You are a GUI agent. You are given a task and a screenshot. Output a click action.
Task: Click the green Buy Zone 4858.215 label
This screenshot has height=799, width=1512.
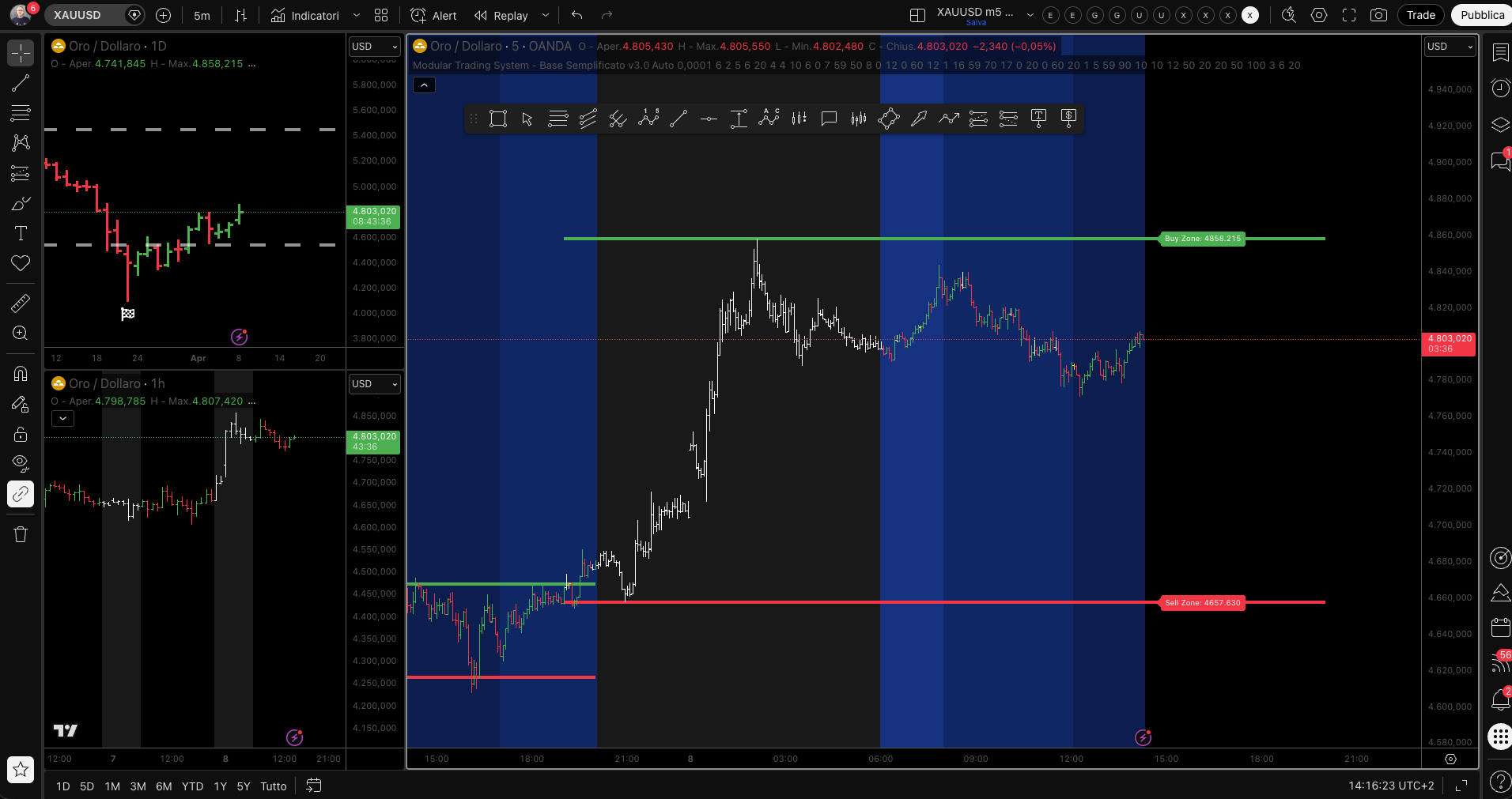(1202, 239)
